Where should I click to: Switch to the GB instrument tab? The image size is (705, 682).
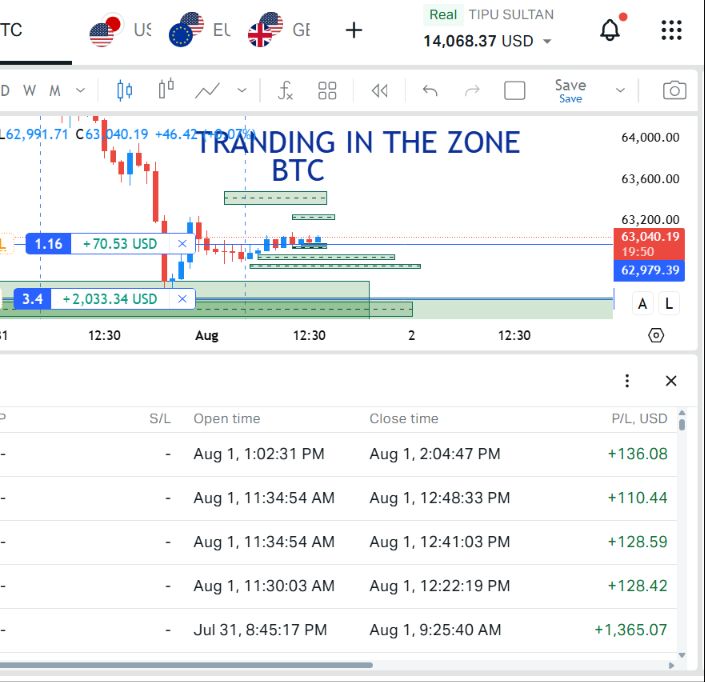click(x=279, y=30)
